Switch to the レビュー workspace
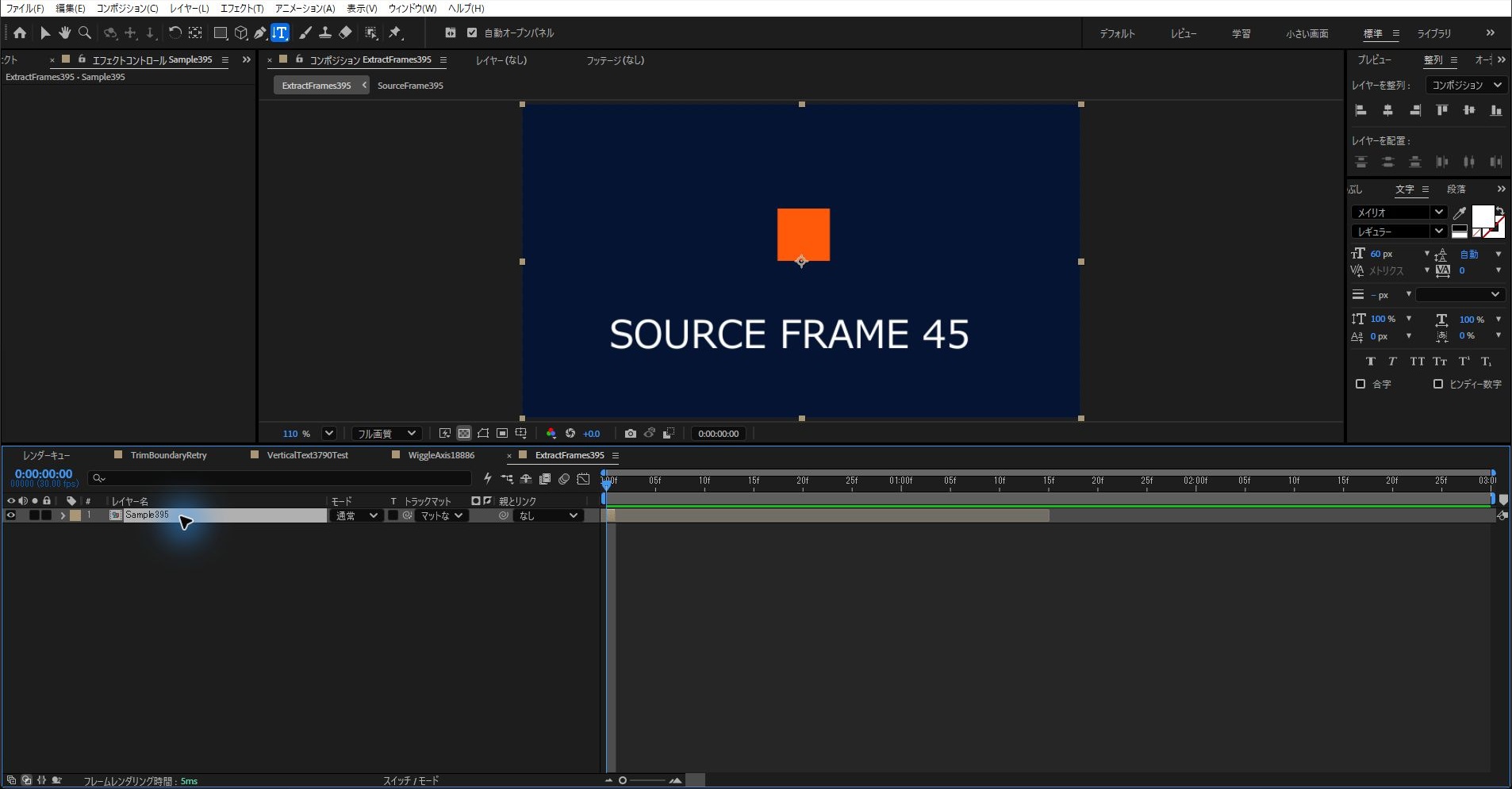This screenshot has width=1512, height=789. click(x=1184, y=33)
